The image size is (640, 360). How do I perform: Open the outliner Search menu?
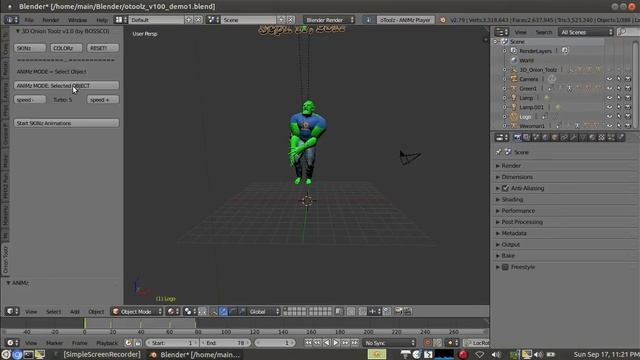(543, 32)
